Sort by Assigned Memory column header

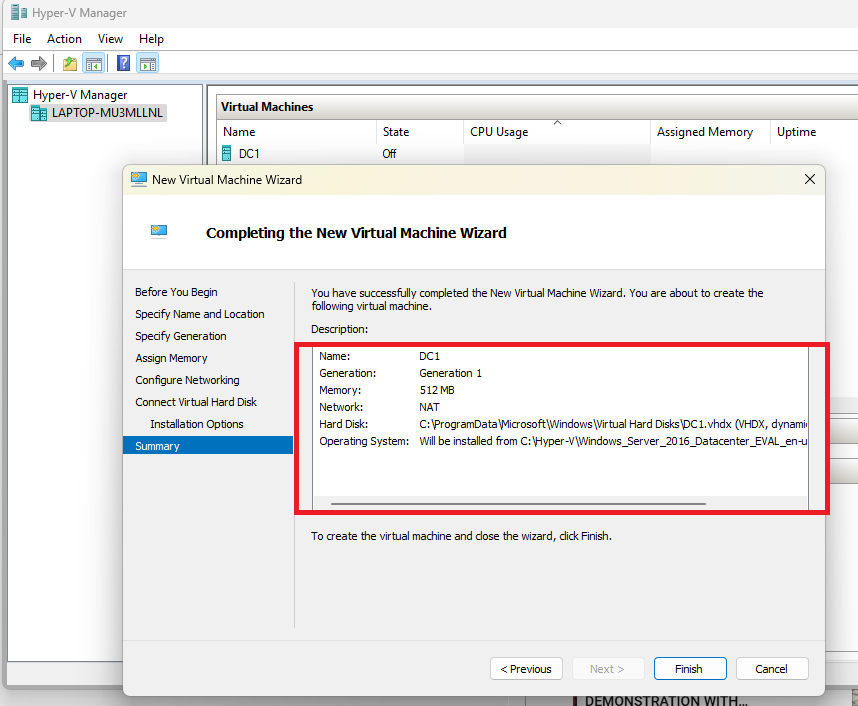[x=710, y=132]
